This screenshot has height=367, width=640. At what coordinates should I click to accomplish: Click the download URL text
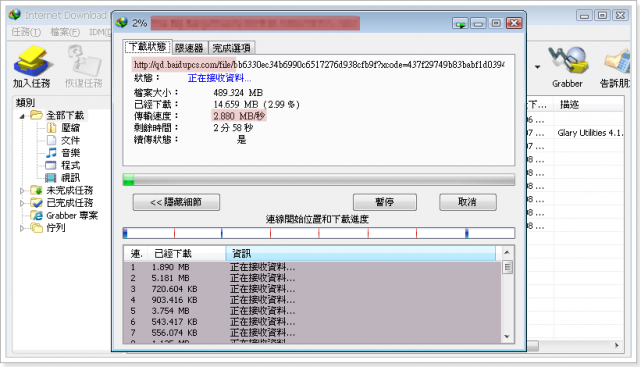[x=318, y=65]
